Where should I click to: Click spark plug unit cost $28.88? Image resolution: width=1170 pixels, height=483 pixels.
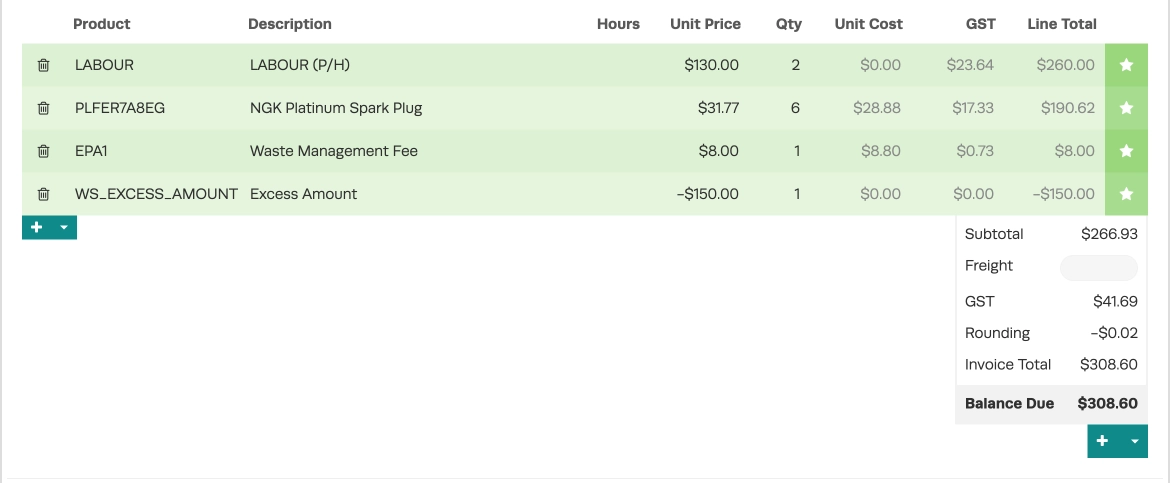[877, 108]
